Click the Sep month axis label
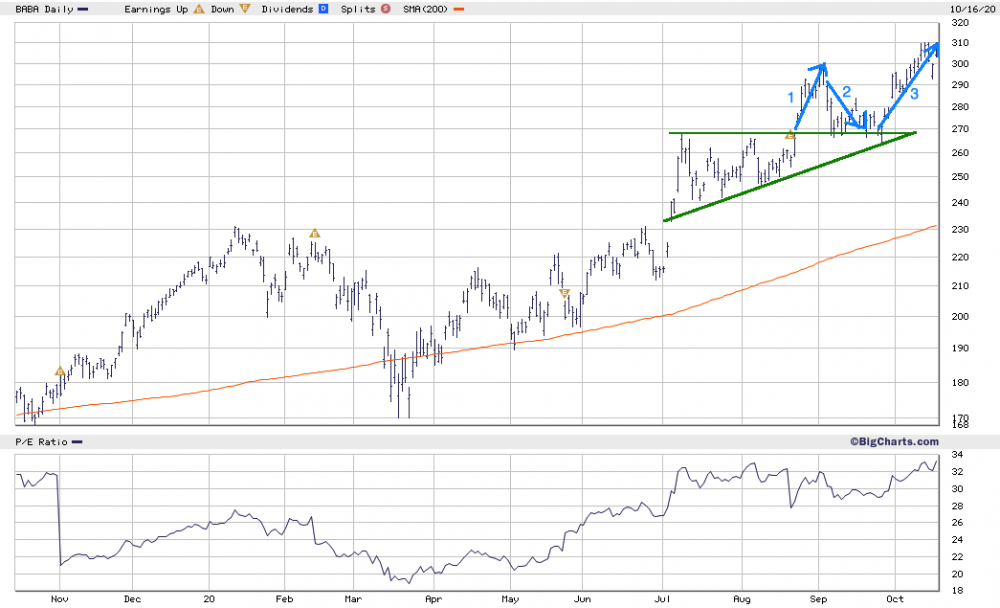 [x=818, y=599]
